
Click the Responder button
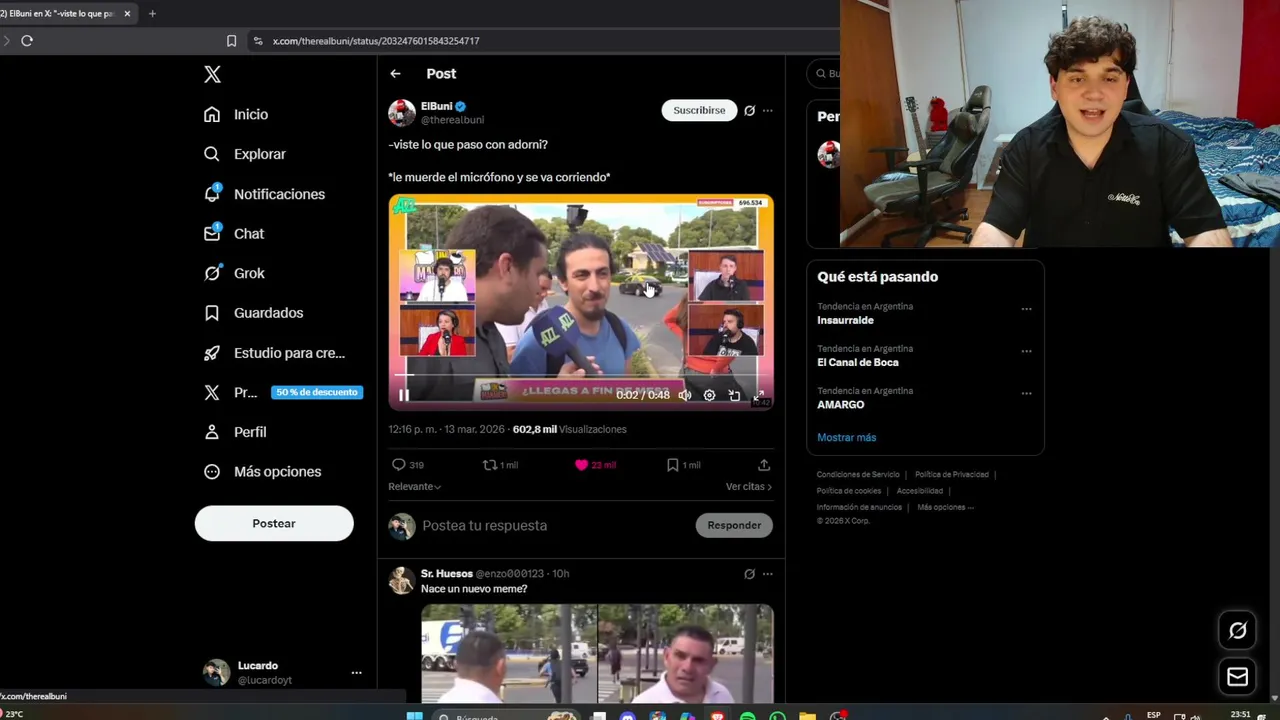pyautogui.click(x=734, y=525)
